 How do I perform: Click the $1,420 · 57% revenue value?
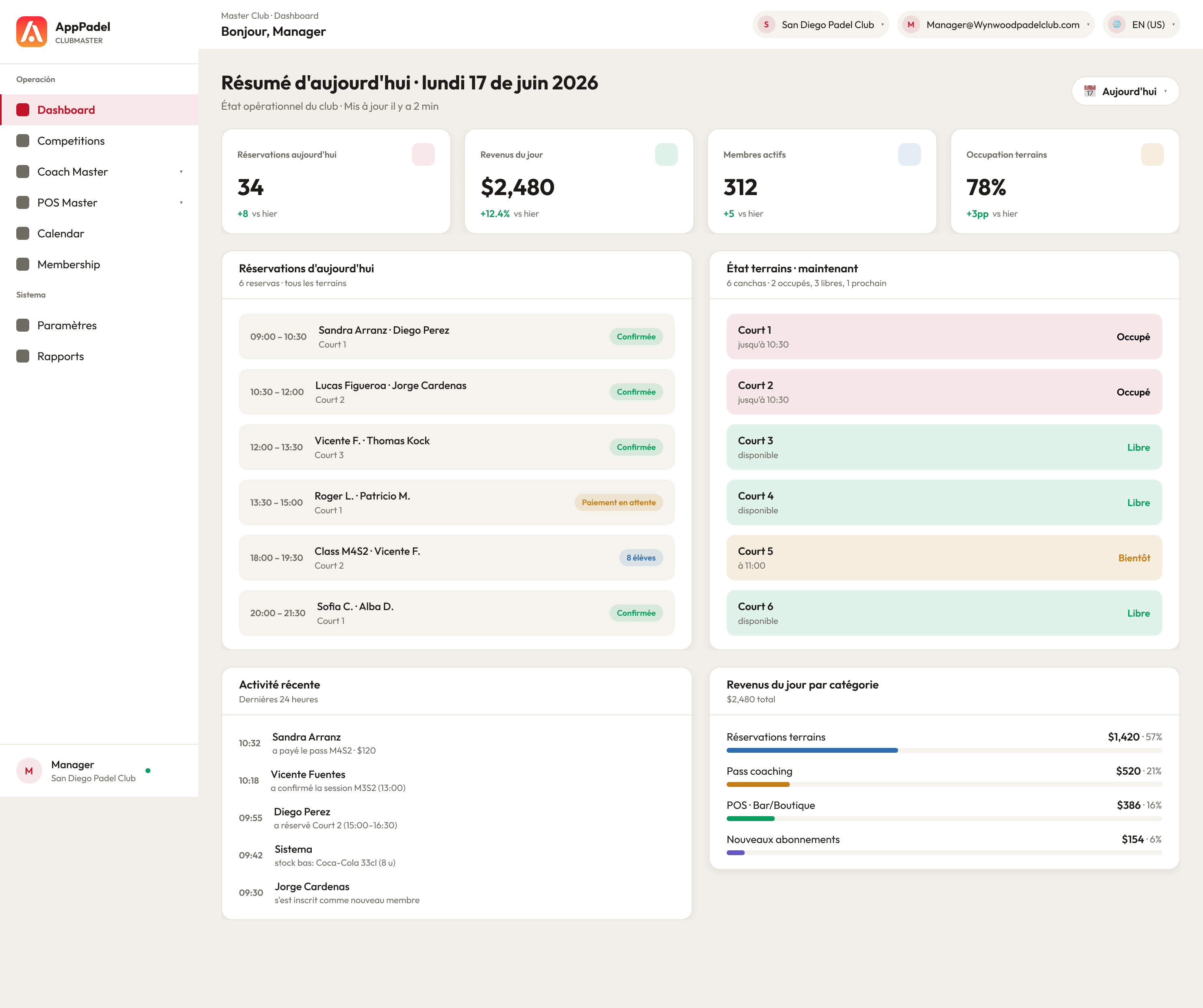click(1134, 737)
